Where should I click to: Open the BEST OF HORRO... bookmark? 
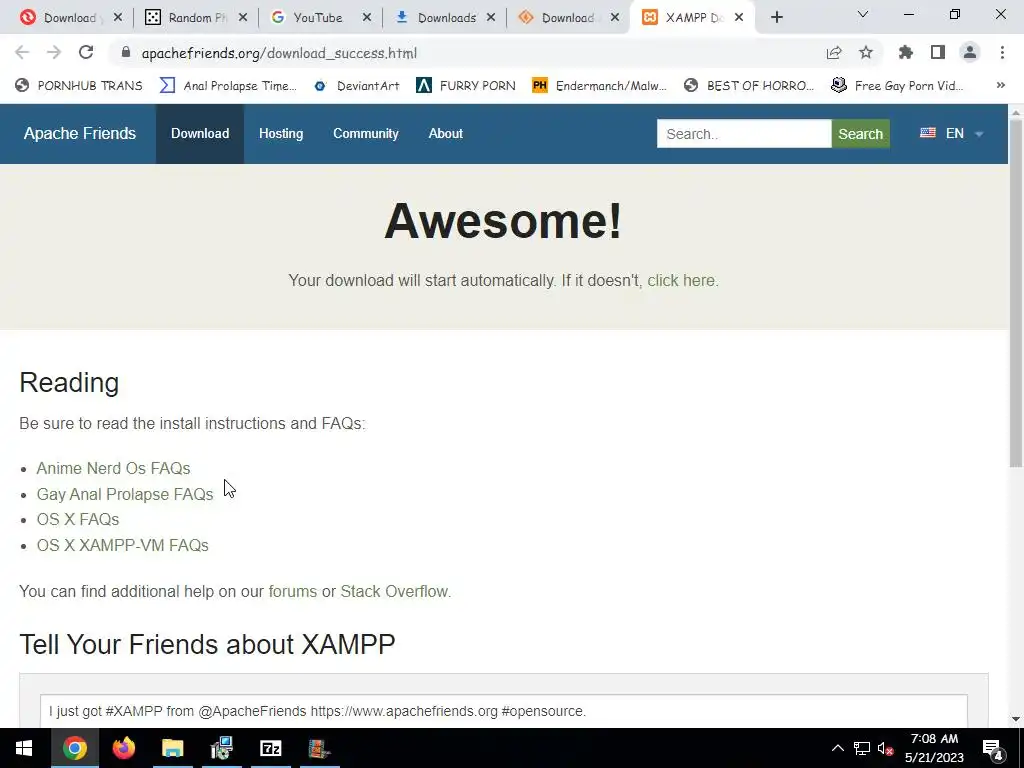coord(749,86)
